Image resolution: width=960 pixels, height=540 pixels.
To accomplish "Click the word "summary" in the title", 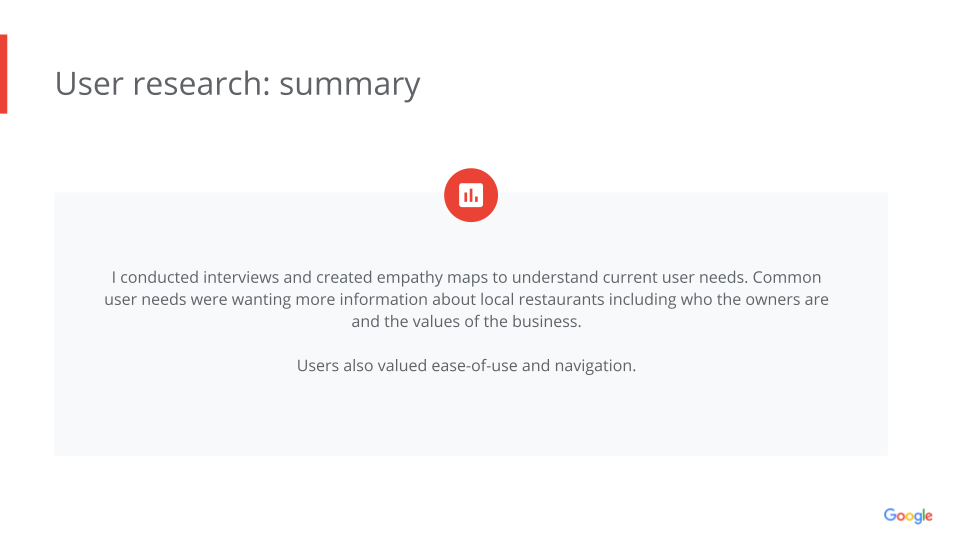I will [349, 84].
